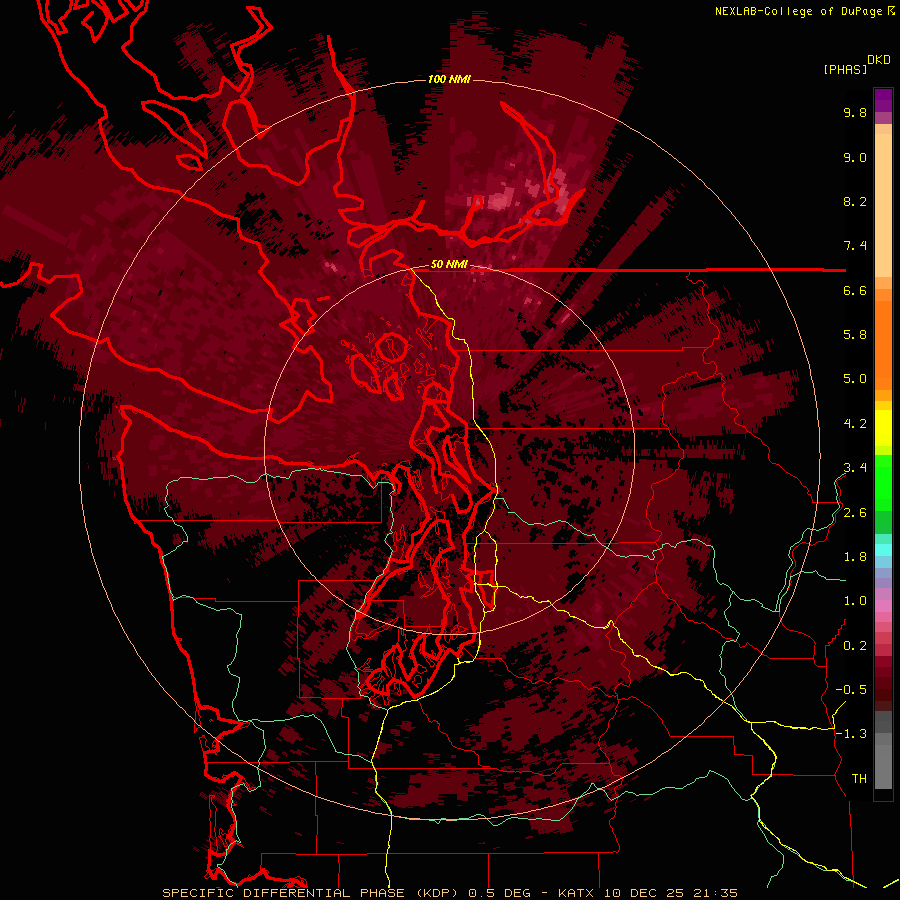Click the 10 DEC 25 date in the caption
Image resolution: width=900 pixels, height=900 pixels.
646,893
